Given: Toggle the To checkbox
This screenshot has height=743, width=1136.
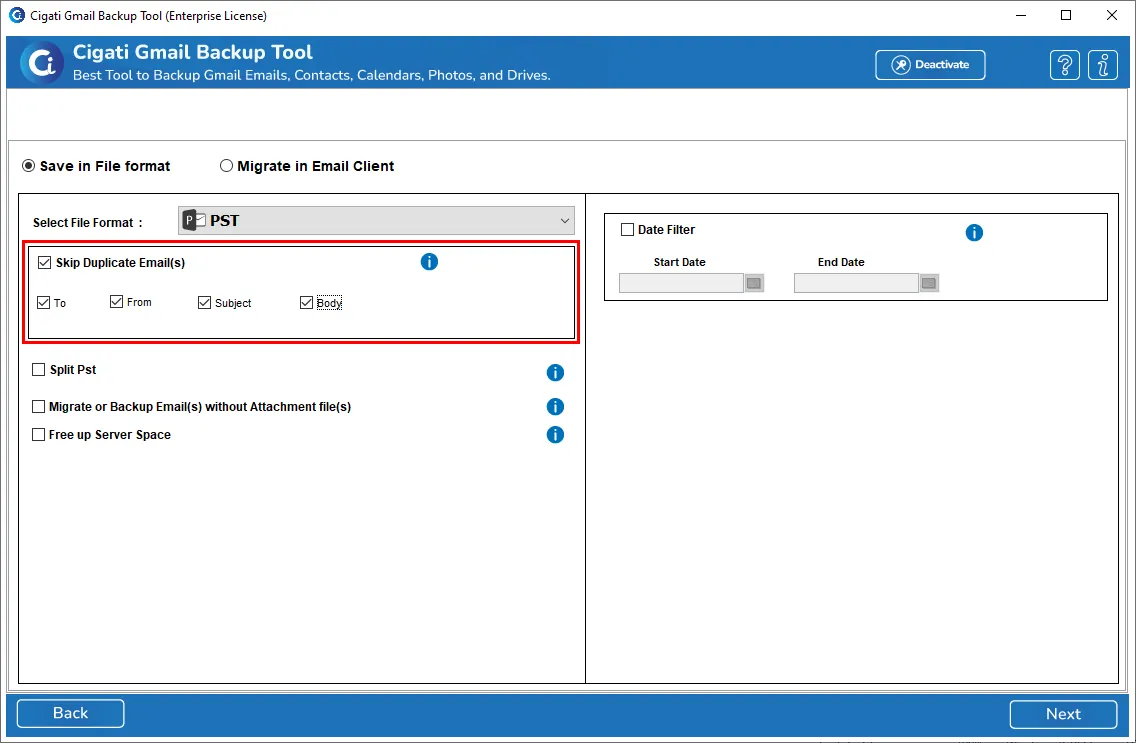Looking at the screenshot, I should pos(43,303).
